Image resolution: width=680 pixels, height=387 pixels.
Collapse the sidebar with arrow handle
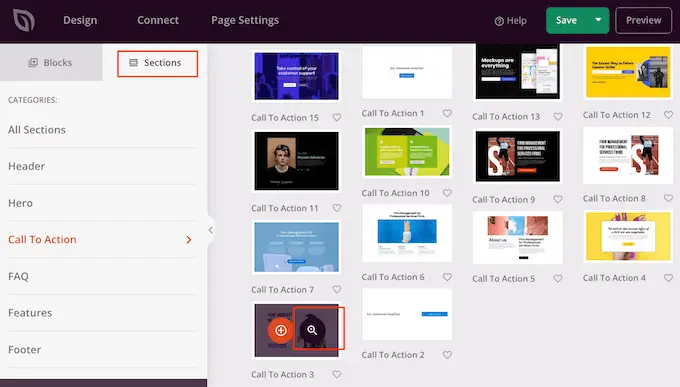pyautogui.click(x=211, y=230)
